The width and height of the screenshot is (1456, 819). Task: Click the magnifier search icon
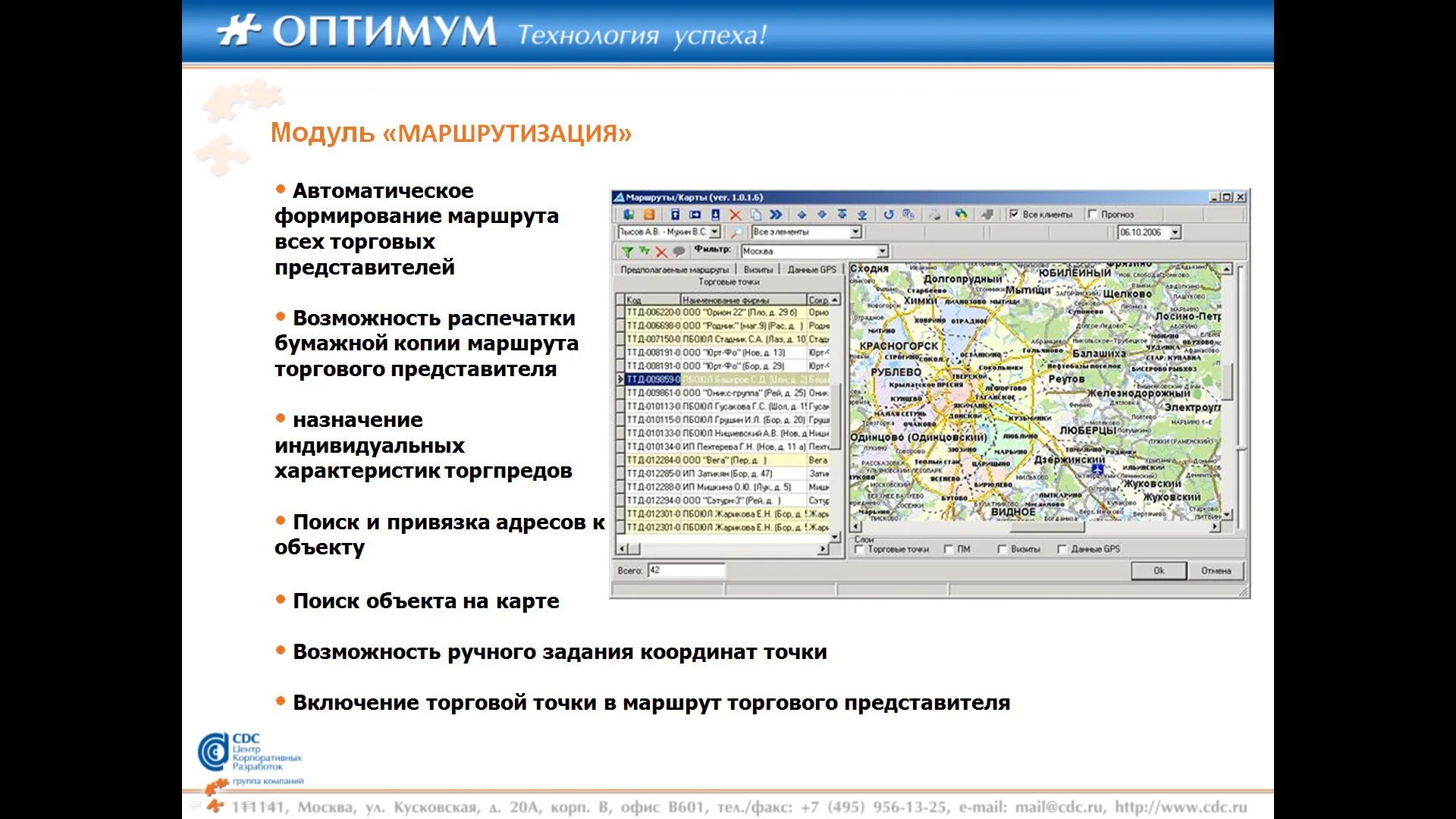736,233
